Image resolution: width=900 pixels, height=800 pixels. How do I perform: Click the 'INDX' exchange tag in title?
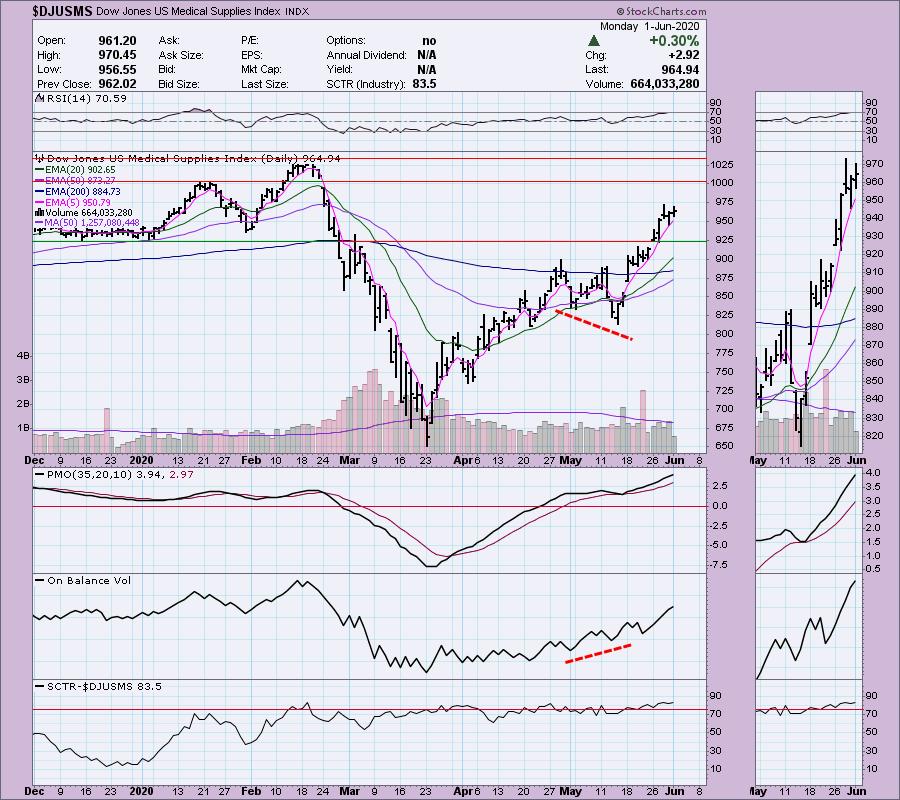tap(297, 11)
